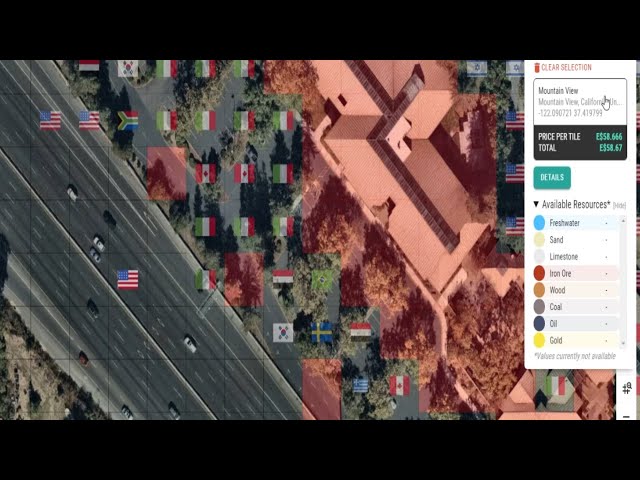Select the Freshwater blue swatch
The image size is (640, 480).
click(539, 222)
